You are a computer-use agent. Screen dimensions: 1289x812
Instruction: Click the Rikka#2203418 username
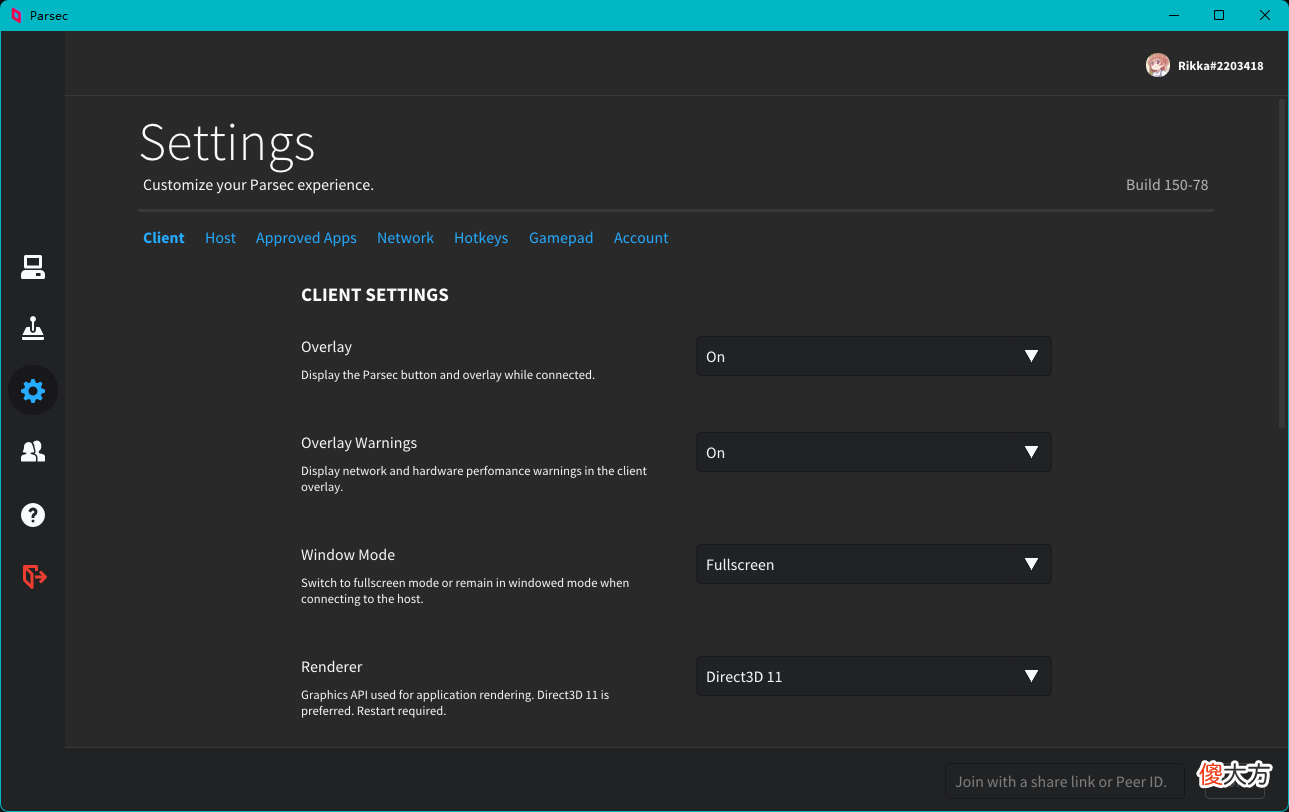[x=1221, y=66]
